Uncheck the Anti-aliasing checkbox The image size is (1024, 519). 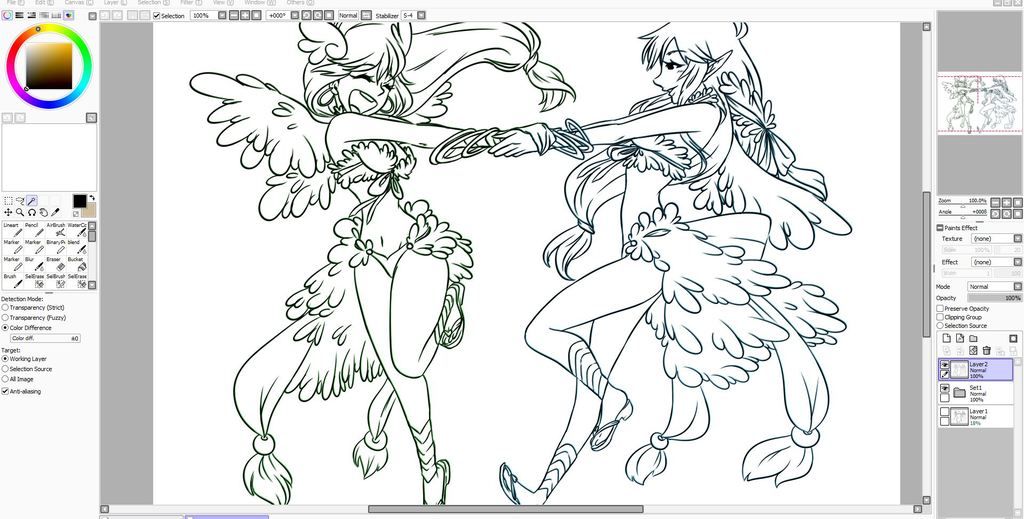pyautogui.click(x=5, y=392)
